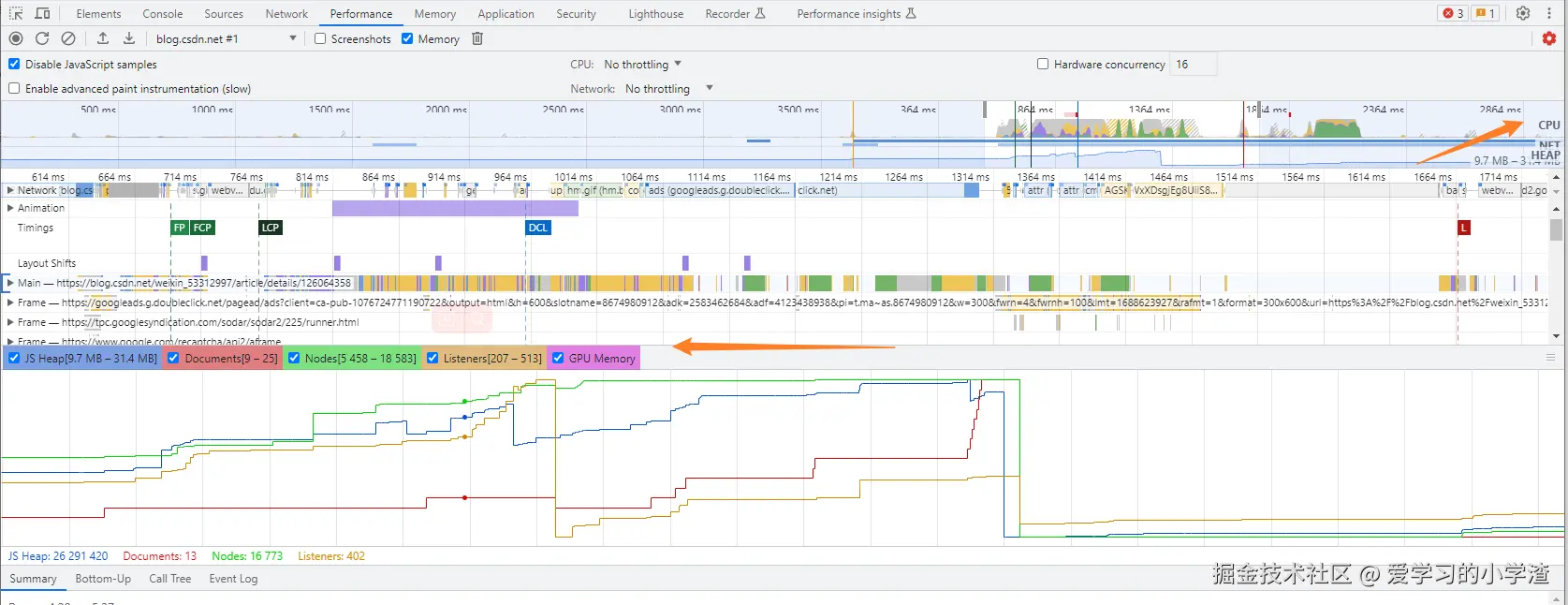Image resolution: width=1568 pixels, height=605 pixels.
Task: Click the red L load event marker
Action: click(x=1464, y=228)
